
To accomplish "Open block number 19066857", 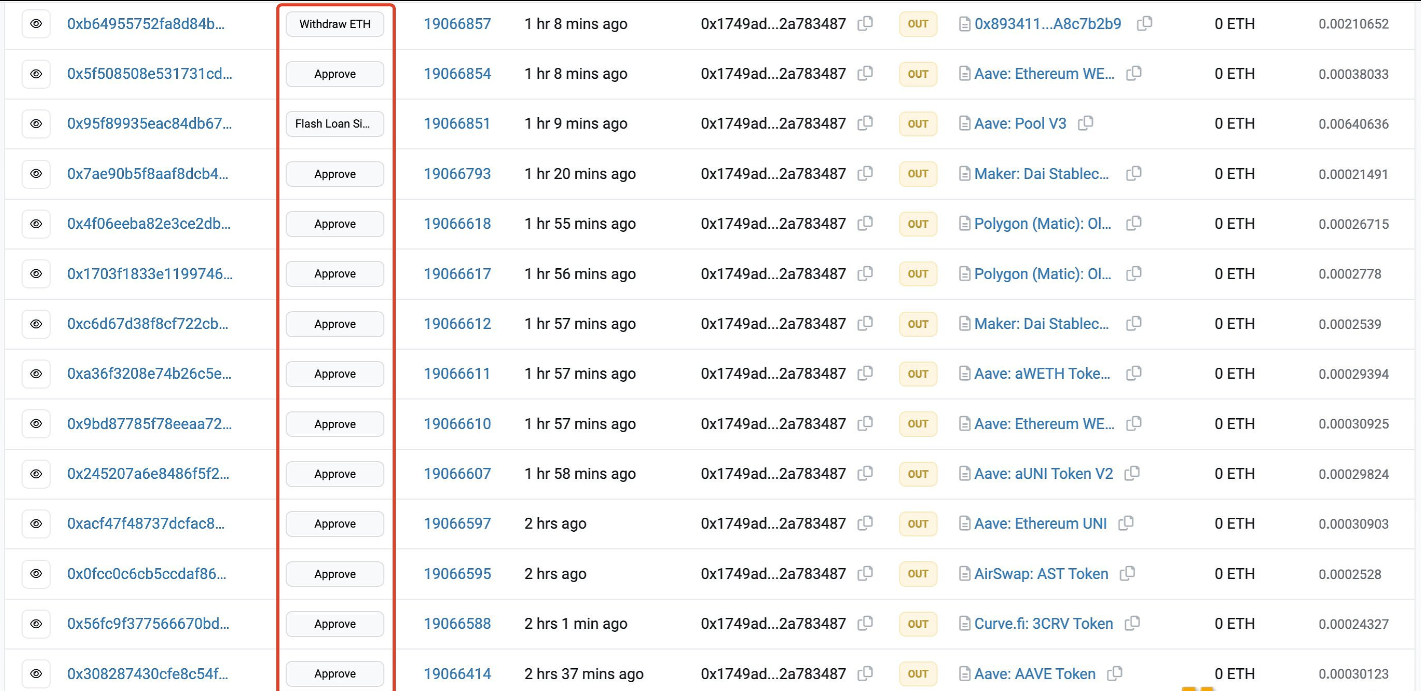I will (457, 24).
